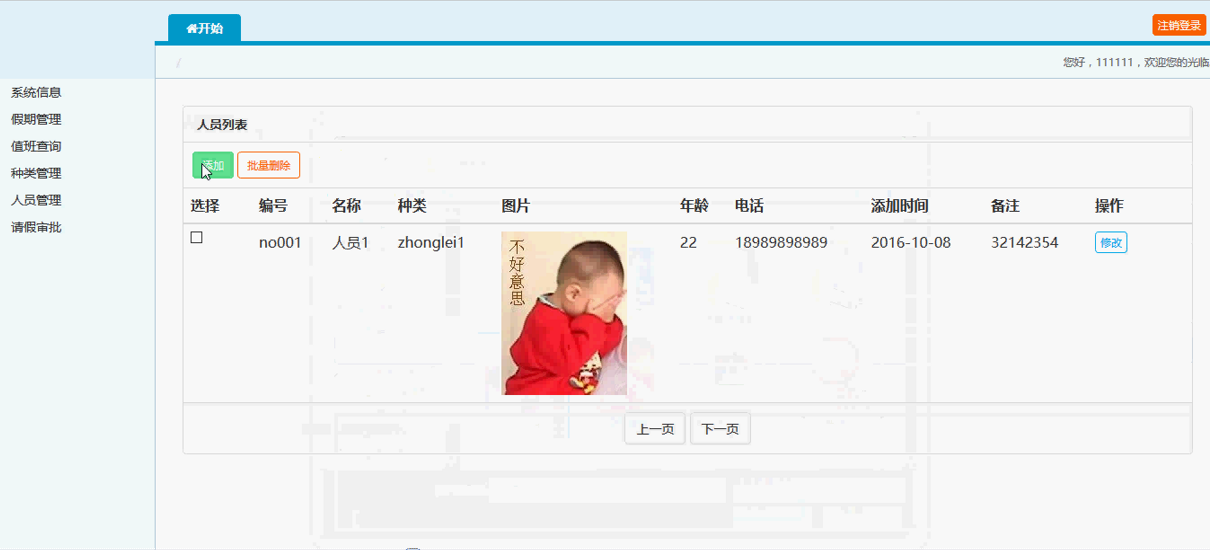Image resolution: width=1210 pixels, height=550 pixels.
Task: Select the date 2016-10-08
Action: pyautogui.click(x=911, y=242)
